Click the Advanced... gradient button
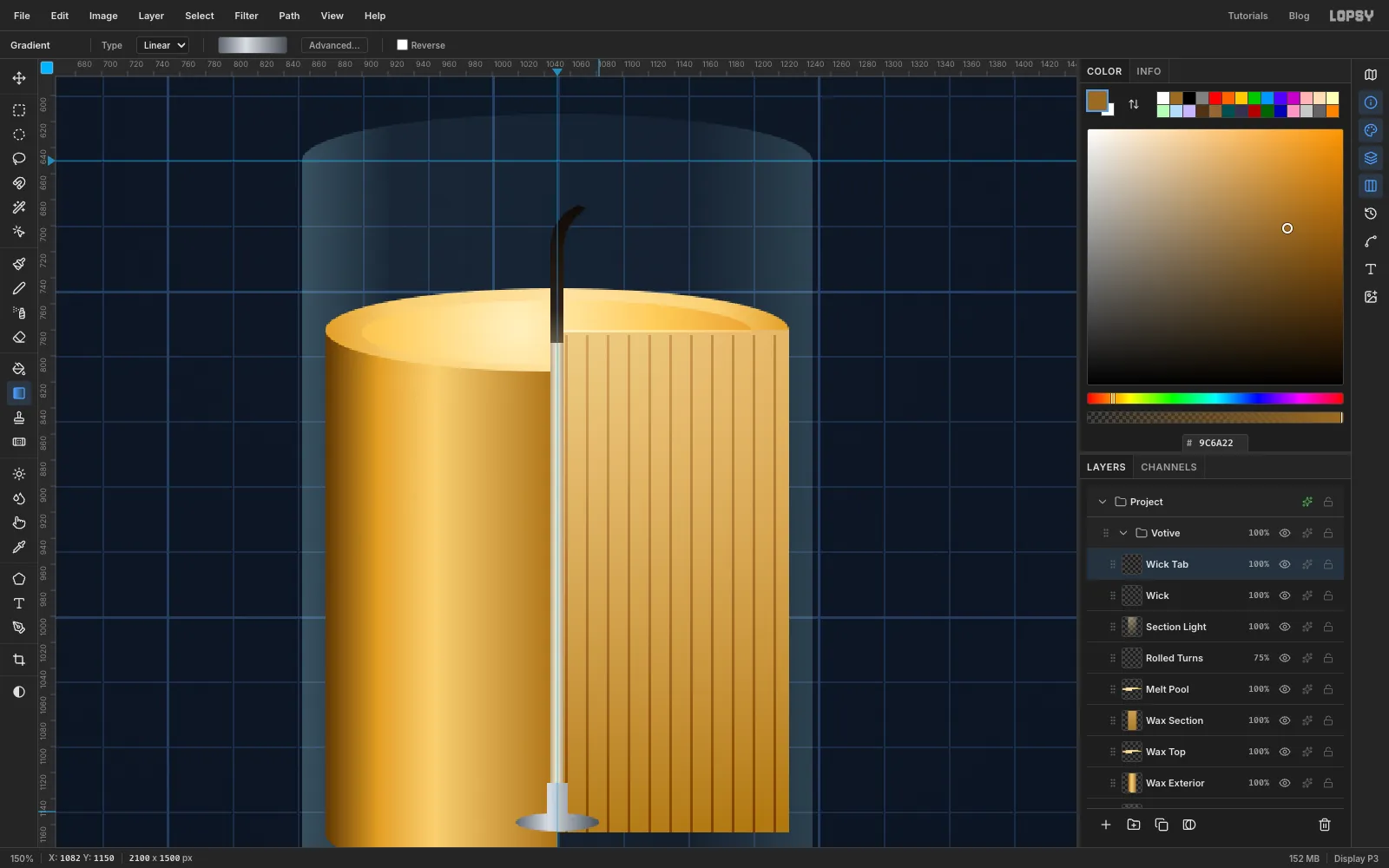Screen dimensions: 1389x868 pos(334,45)
